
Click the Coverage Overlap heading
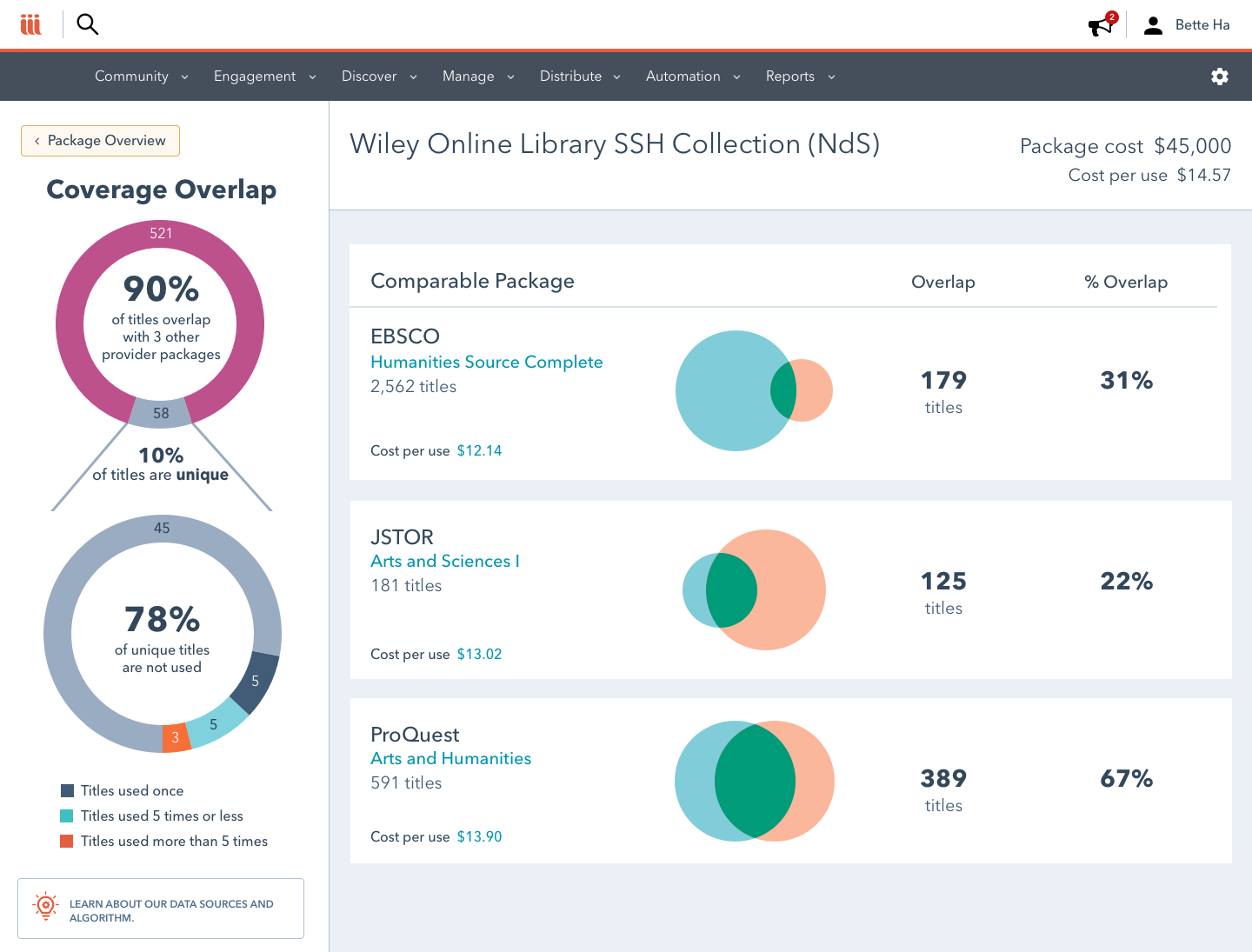click(x=161, y=190)
